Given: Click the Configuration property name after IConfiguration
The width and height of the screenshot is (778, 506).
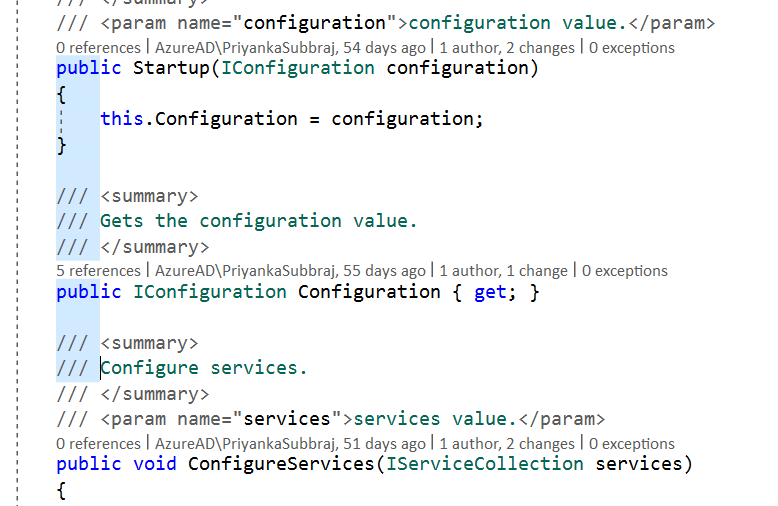Looking at the screenshot, I should (369, 292).
